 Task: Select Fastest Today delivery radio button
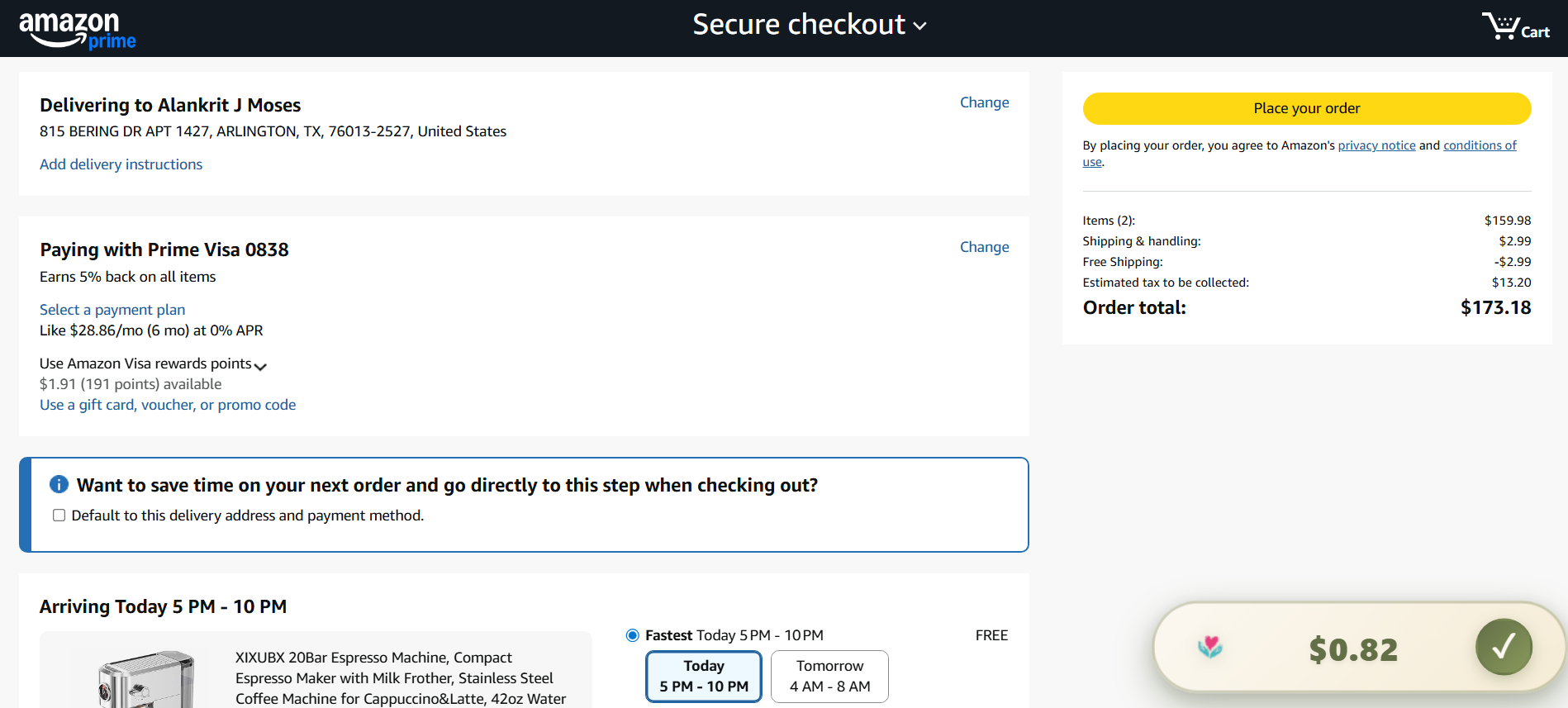633,635
